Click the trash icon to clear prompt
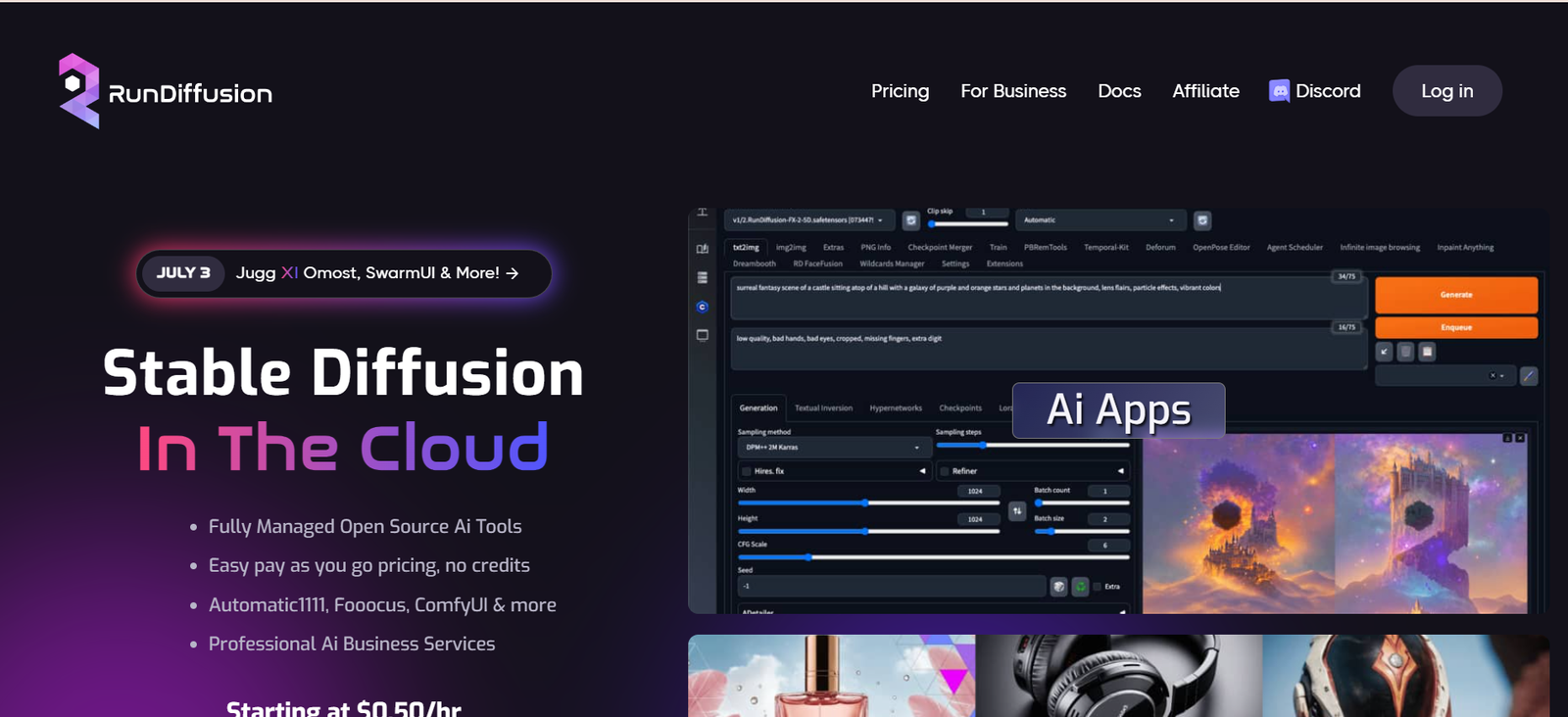Viewport: 1568px width, 717px height. pyautogui.click(x=1405, y=351)
